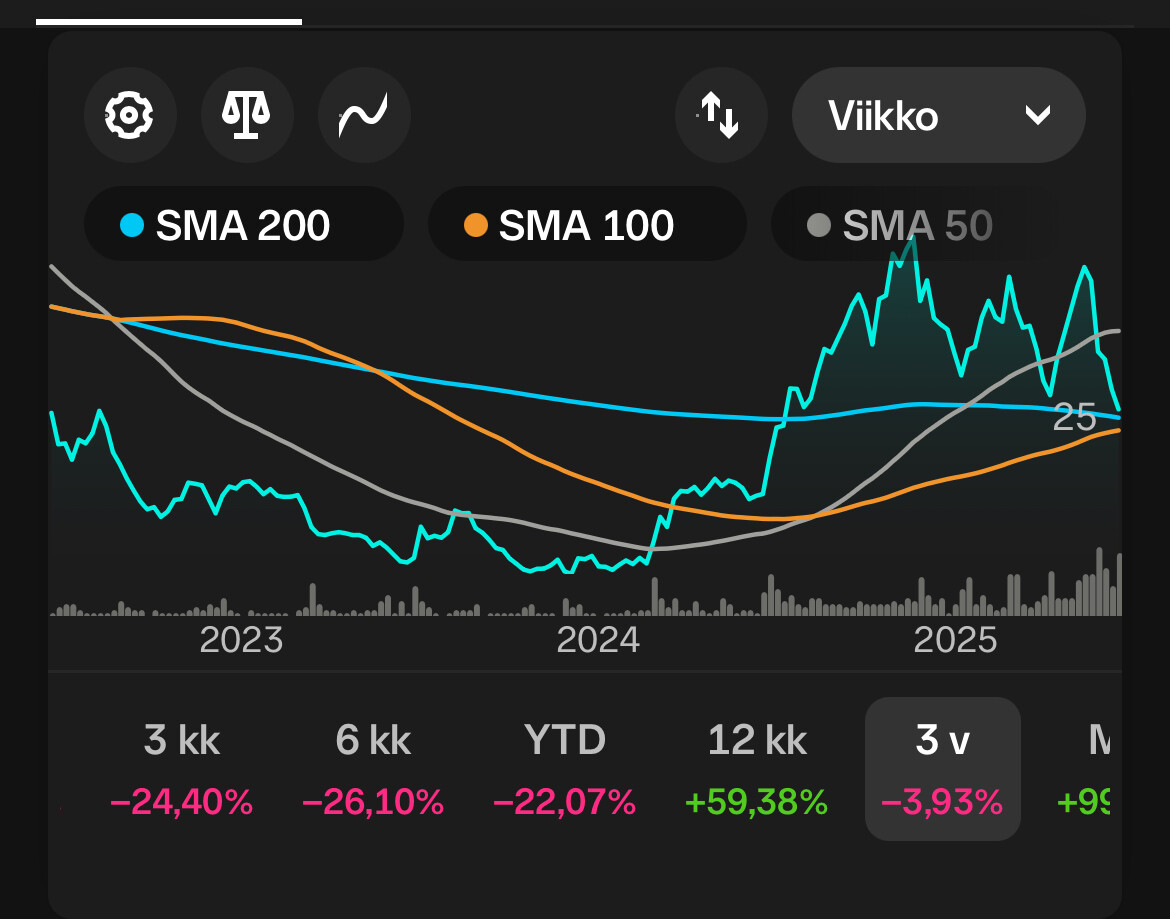Click the price label 25 on chart
Image resolution: width=1170 pixels, height=919 pixels.
click(x=1074, y=418)
